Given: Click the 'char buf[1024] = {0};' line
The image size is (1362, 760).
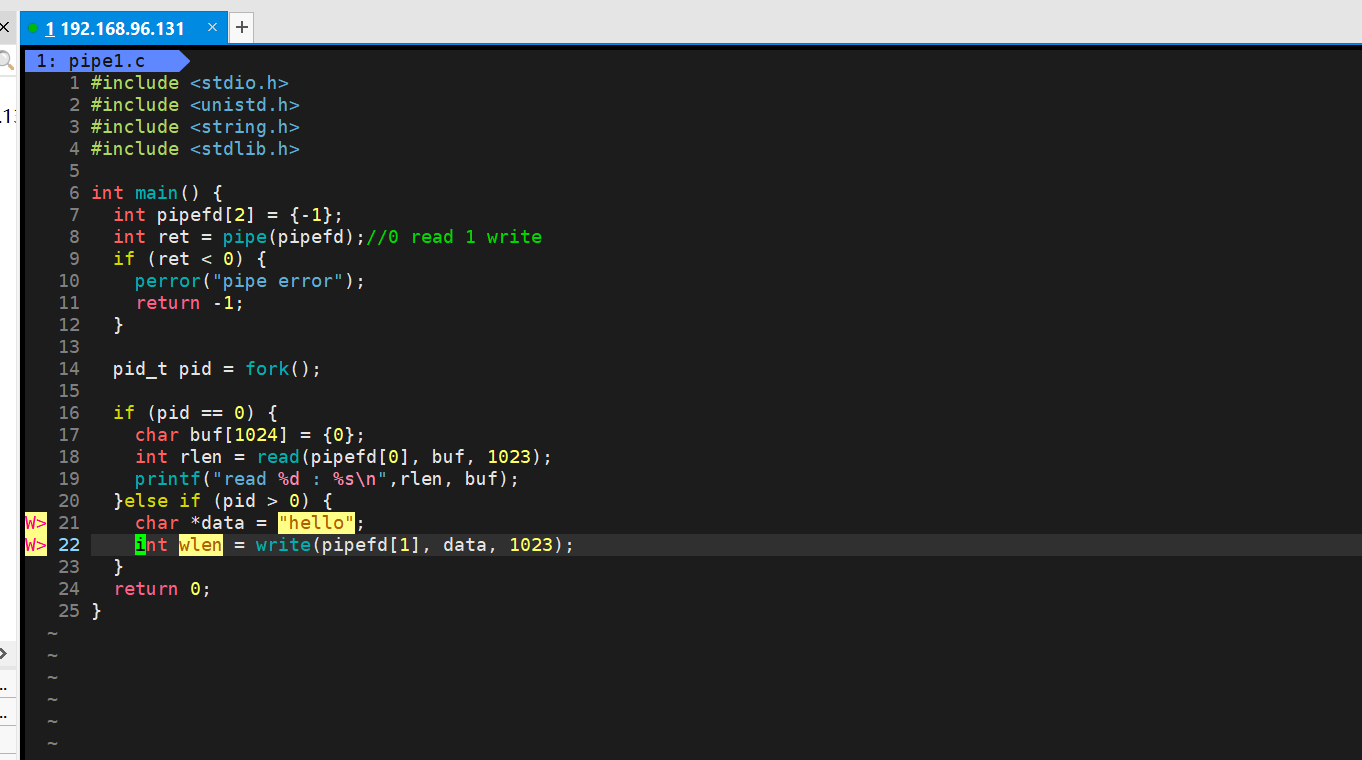Looking at the screenshot, I should tap(250, 435).
